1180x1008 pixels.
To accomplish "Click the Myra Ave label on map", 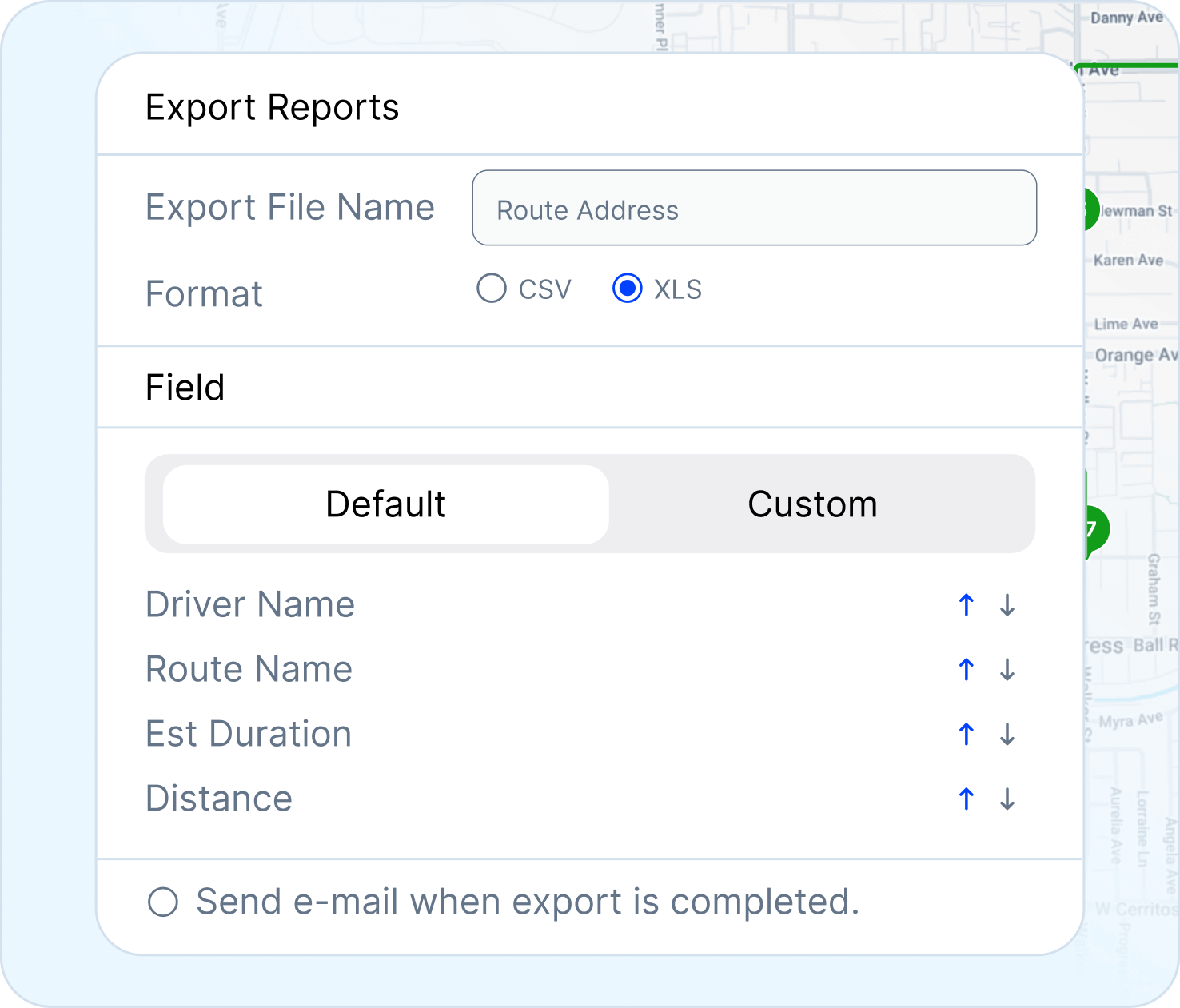I will [1130, 719].
